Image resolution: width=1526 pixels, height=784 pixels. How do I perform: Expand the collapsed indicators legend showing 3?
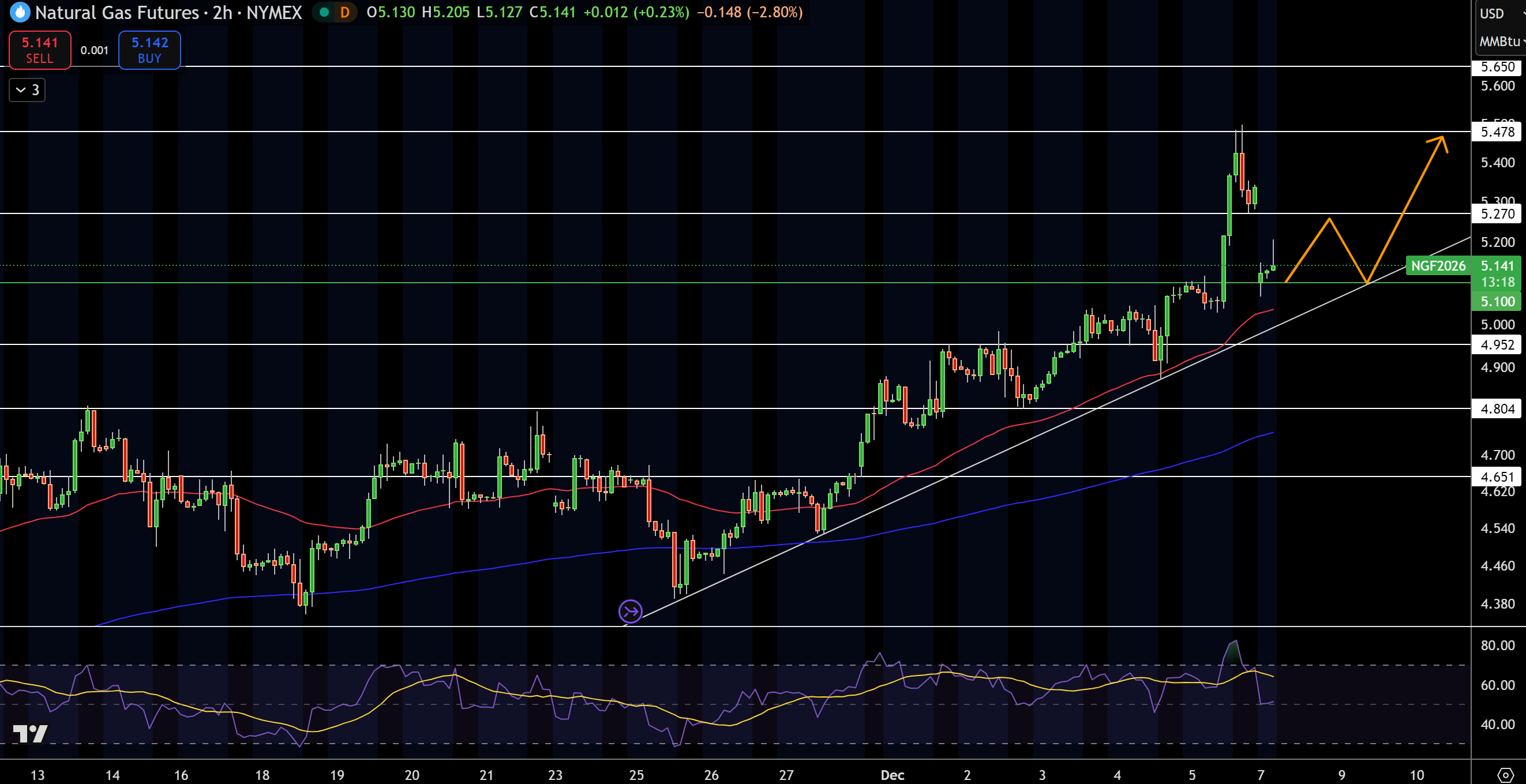click(x=27, y=90)
